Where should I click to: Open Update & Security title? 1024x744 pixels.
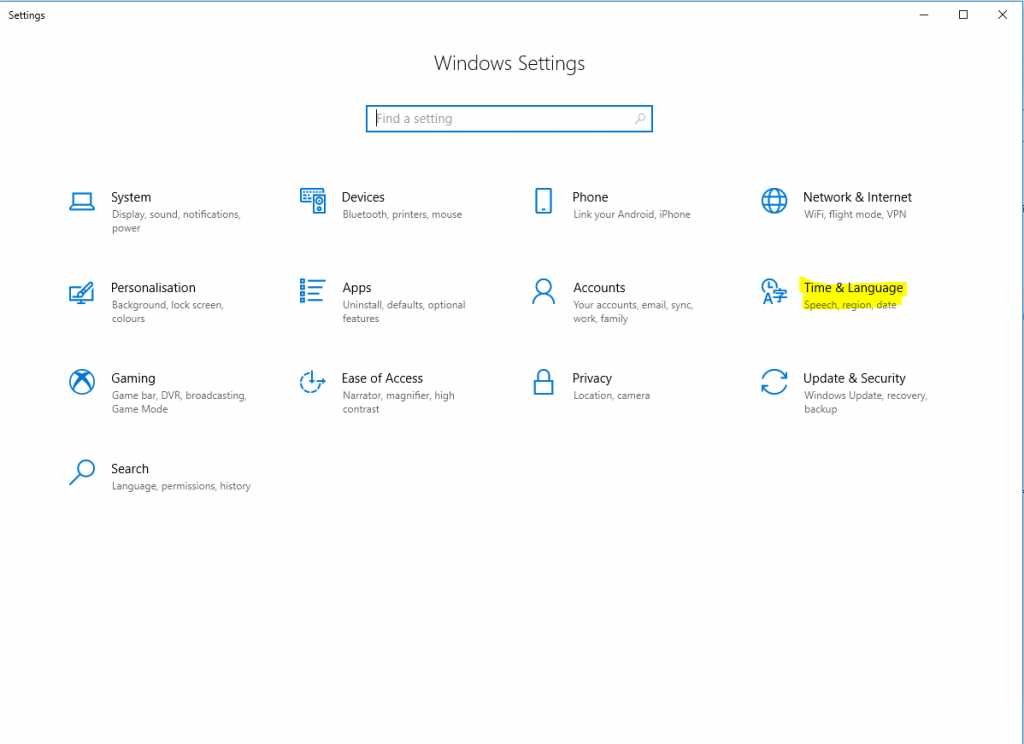pyautogui.click(x=854, y=378)
